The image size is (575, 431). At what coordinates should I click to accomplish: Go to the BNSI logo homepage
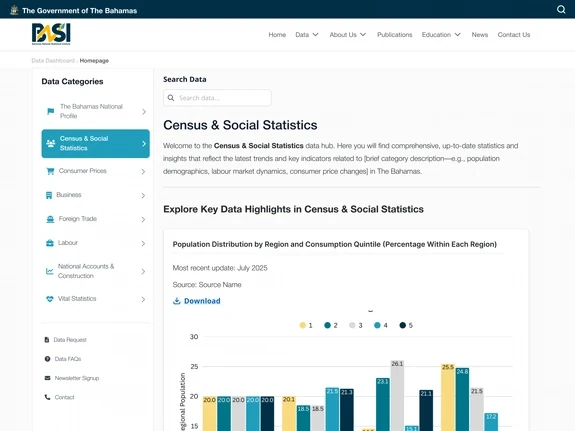point(51,34)
